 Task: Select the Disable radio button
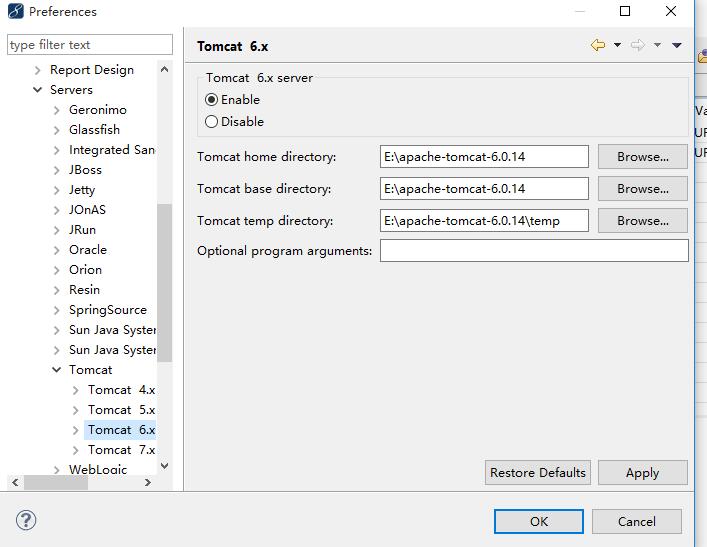tap(211, 121)
